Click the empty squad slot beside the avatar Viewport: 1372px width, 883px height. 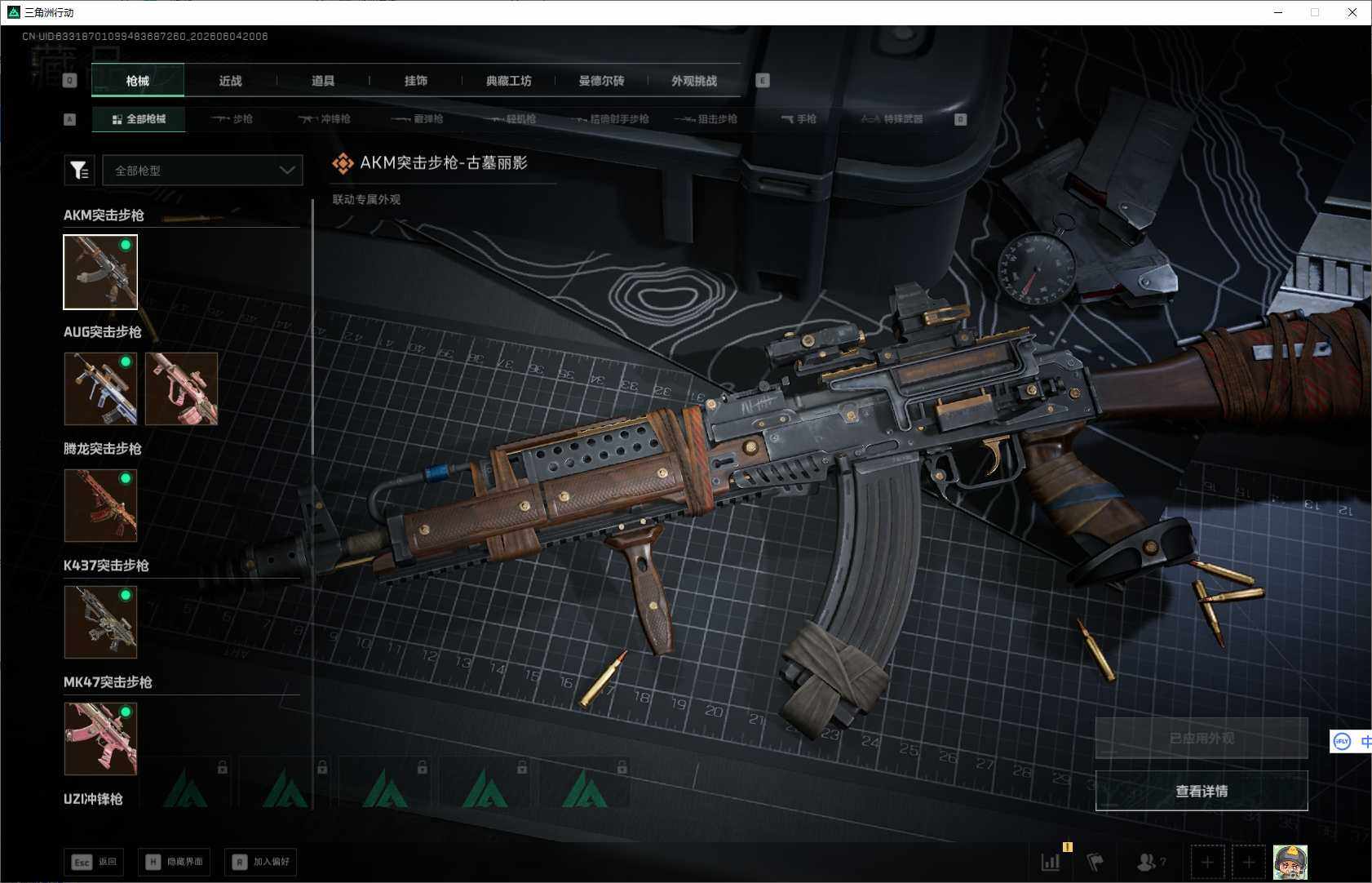coord(1248,862)
